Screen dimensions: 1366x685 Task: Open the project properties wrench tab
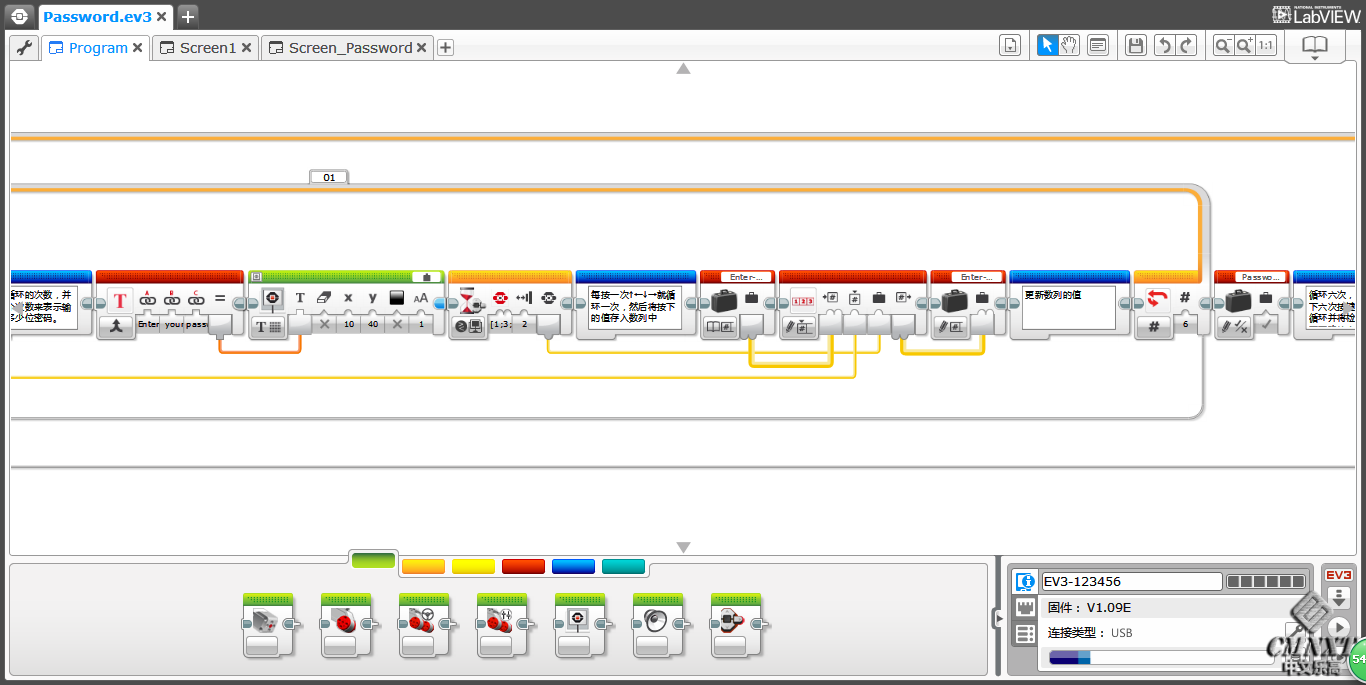(x=24, y=47)
